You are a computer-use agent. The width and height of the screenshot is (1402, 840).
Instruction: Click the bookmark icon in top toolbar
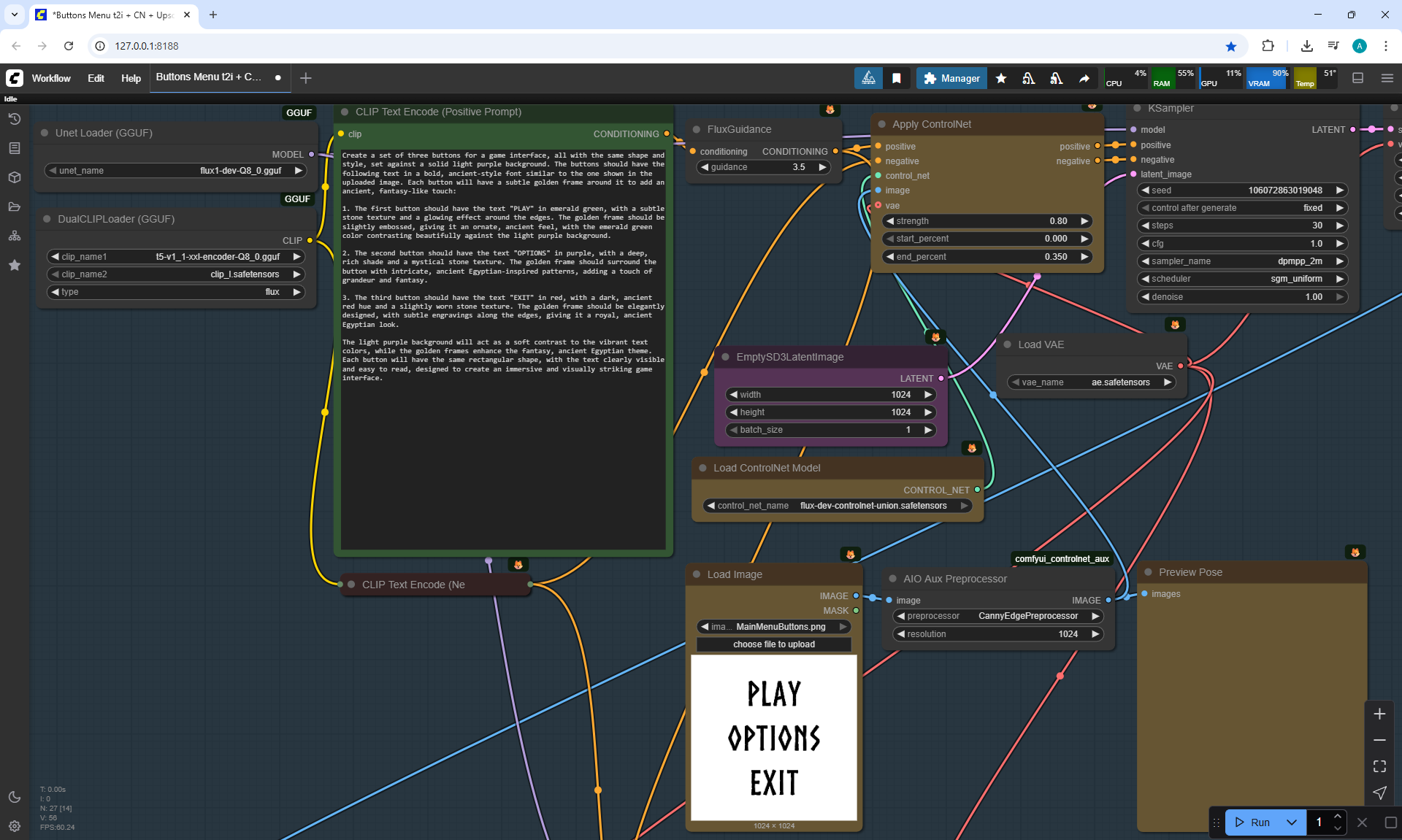pyautogui.click(x=897, y=78)
